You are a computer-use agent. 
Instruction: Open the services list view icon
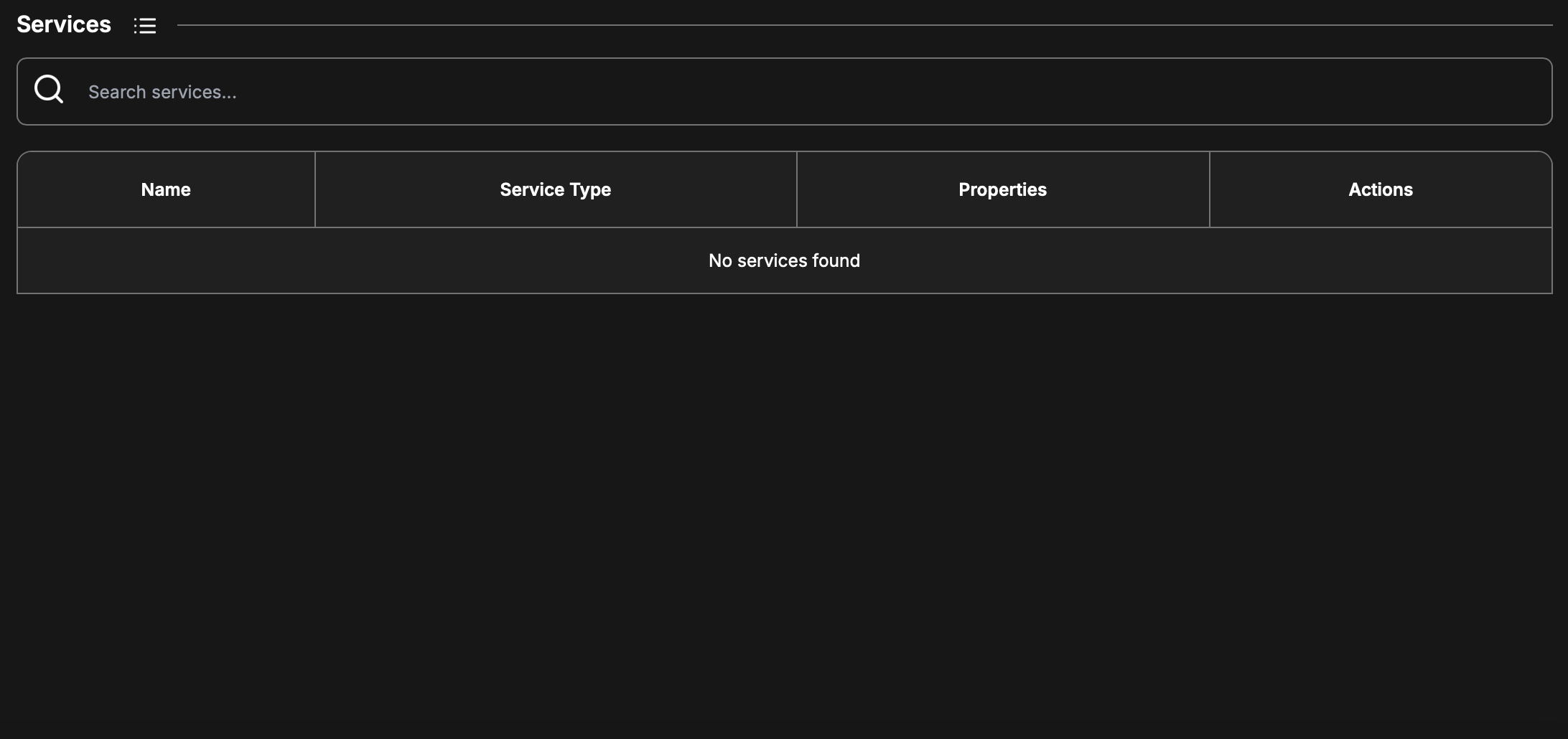coord(144,26)
